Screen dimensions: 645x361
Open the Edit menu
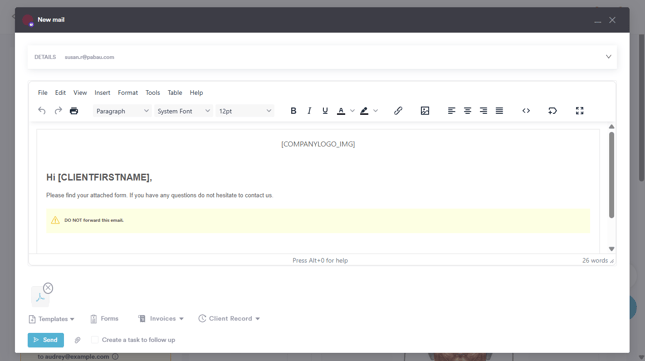[60, 93]
